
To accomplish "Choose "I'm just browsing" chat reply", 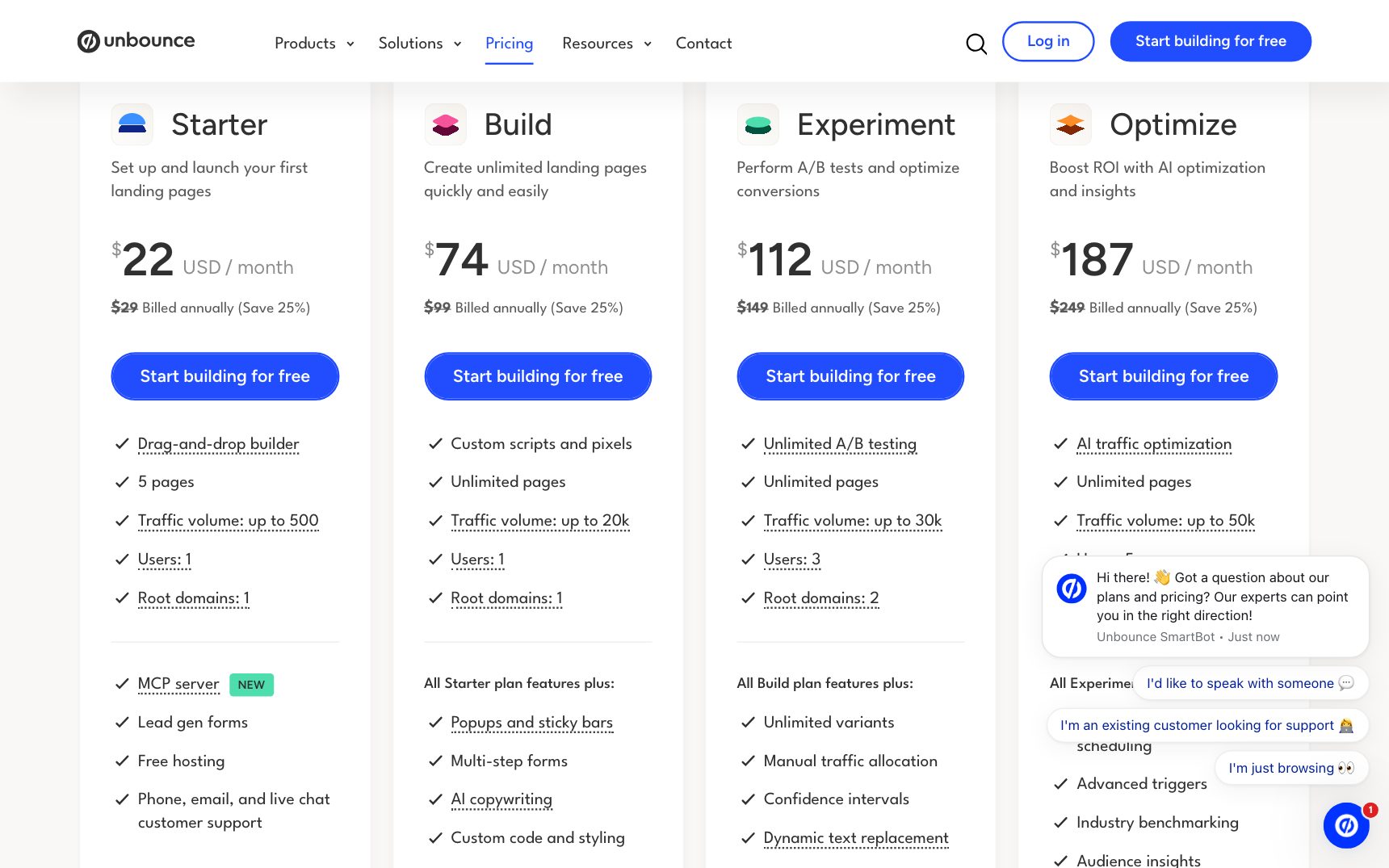I will pyautogui.click(x=1292, y=768).
